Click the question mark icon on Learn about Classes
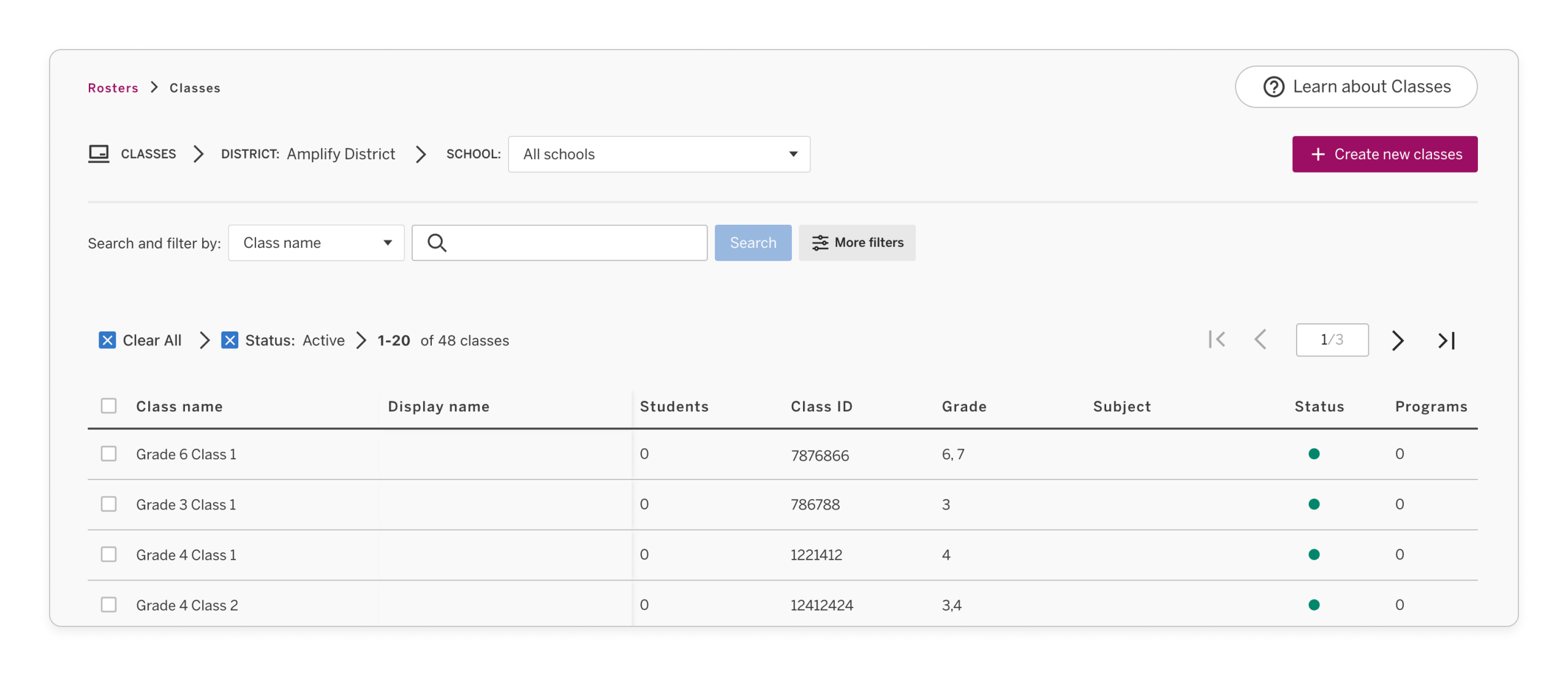 [1273, 87]
